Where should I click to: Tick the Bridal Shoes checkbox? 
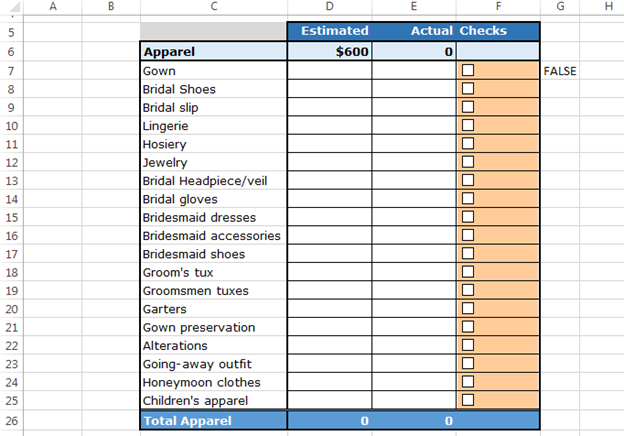point(468,88)
